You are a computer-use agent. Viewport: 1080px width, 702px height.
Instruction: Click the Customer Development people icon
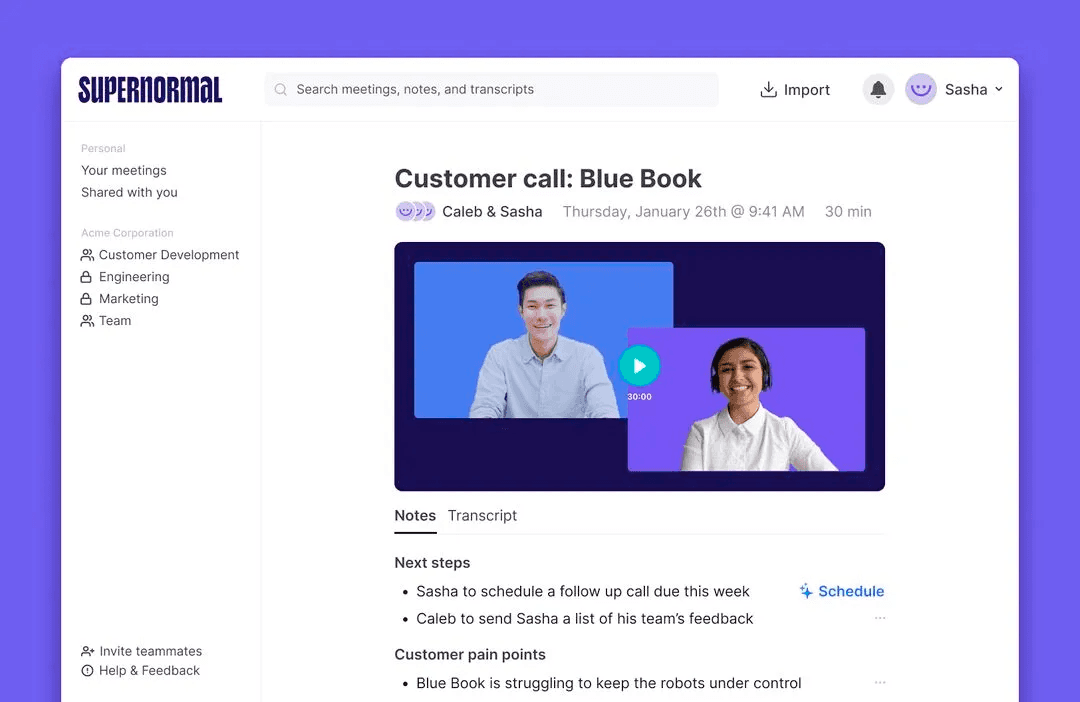click(87, 255)
